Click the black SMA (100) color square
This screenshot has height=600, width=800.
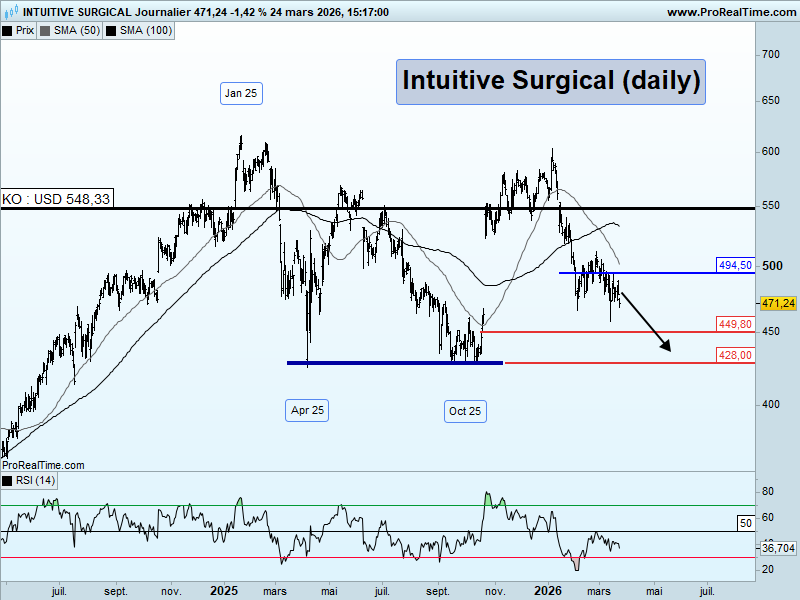pos(111,31)
